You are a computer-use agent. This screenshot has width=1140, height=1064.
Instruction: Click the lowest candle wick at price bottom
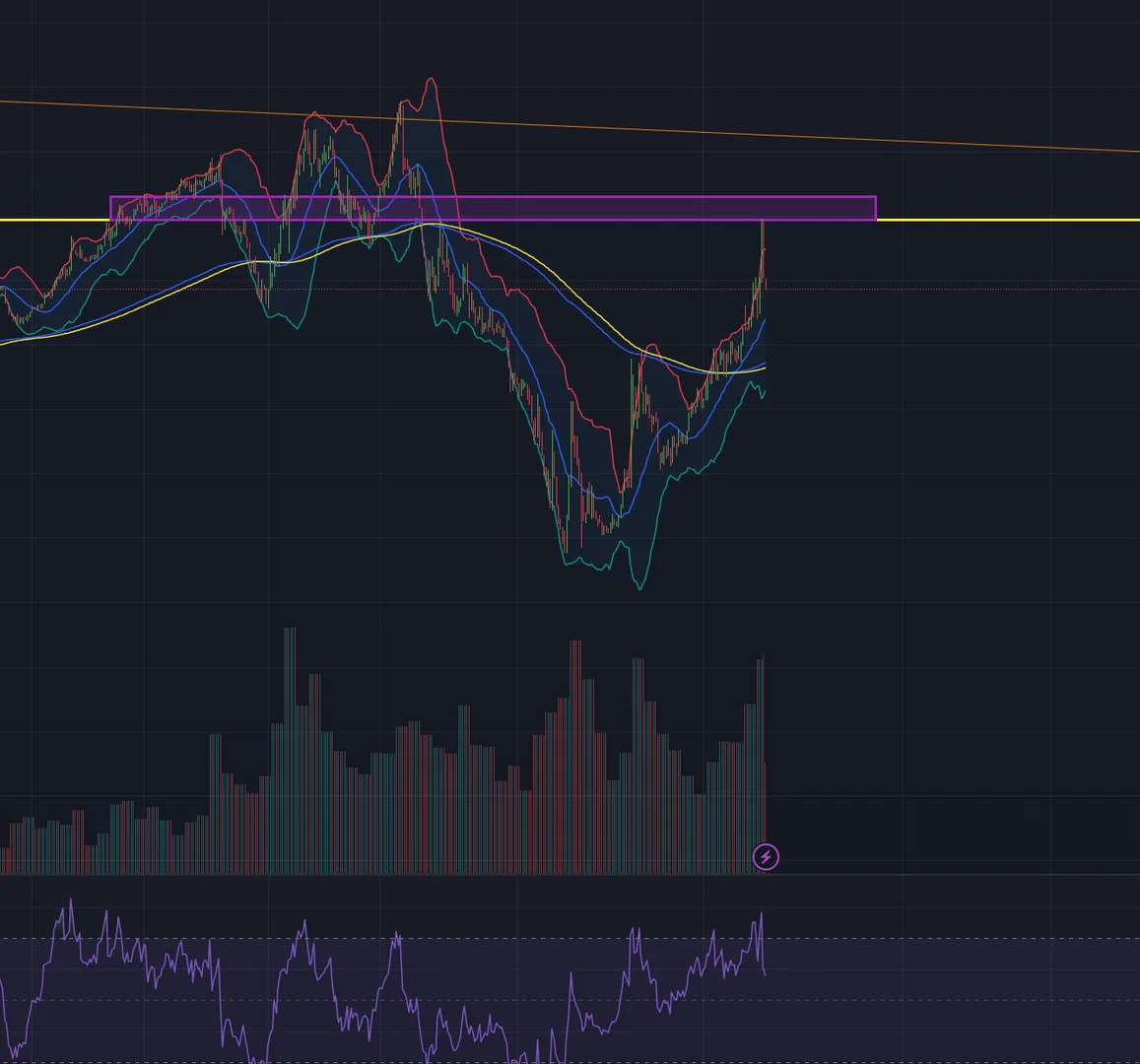pyautogui.click(x=566, y=544)
